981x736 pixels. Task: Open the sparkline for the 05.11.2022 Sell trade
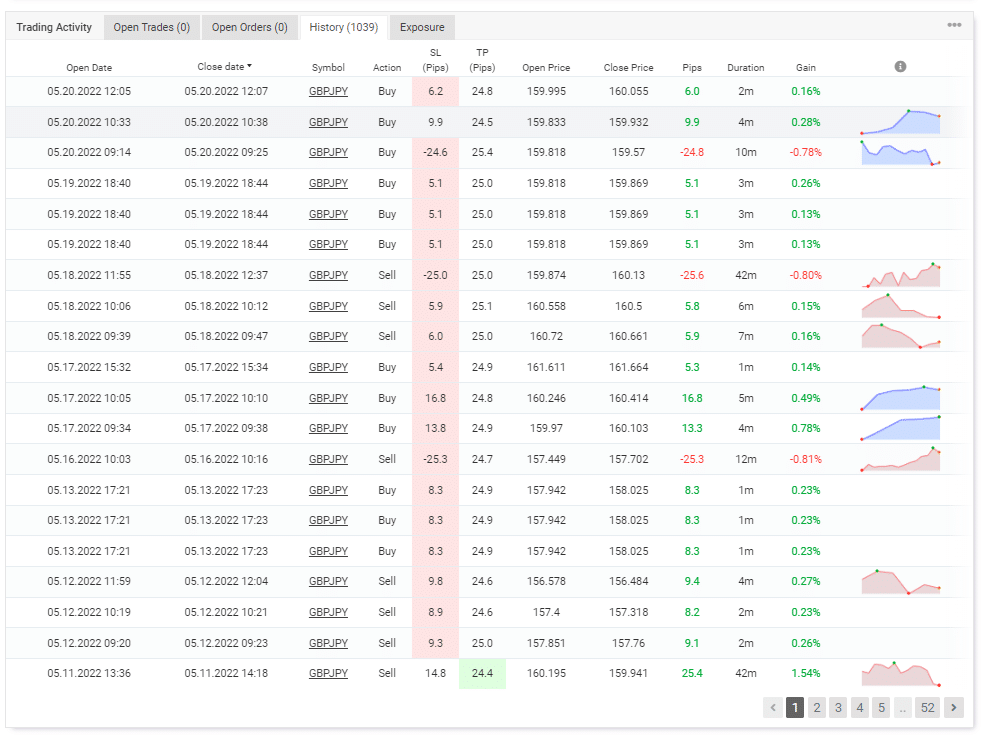[x=900, y=673]
